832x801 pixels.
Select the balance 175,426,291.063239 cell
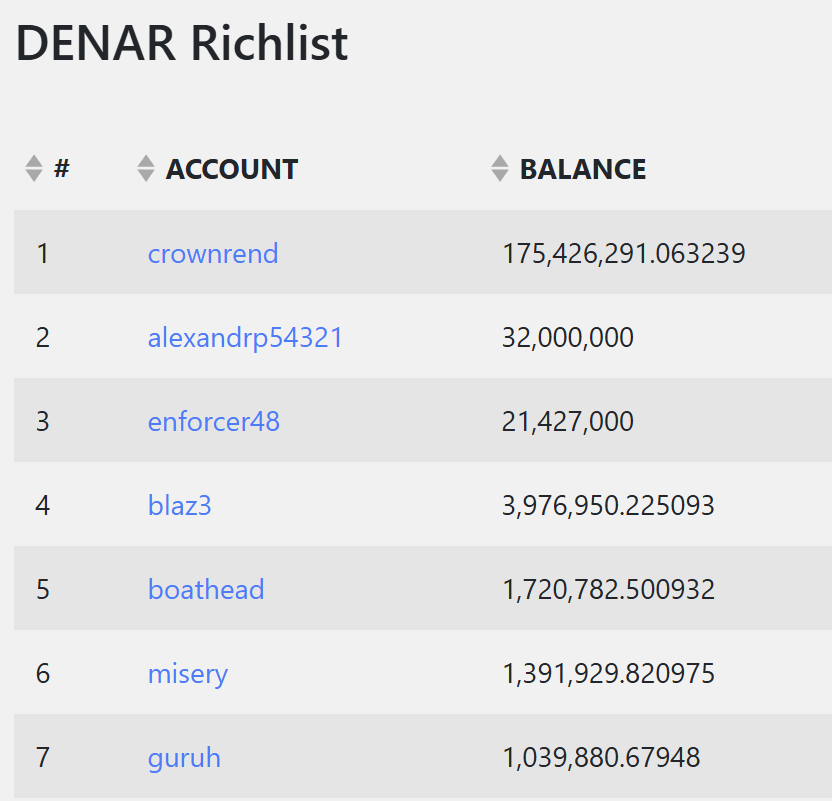click(623, 253)
